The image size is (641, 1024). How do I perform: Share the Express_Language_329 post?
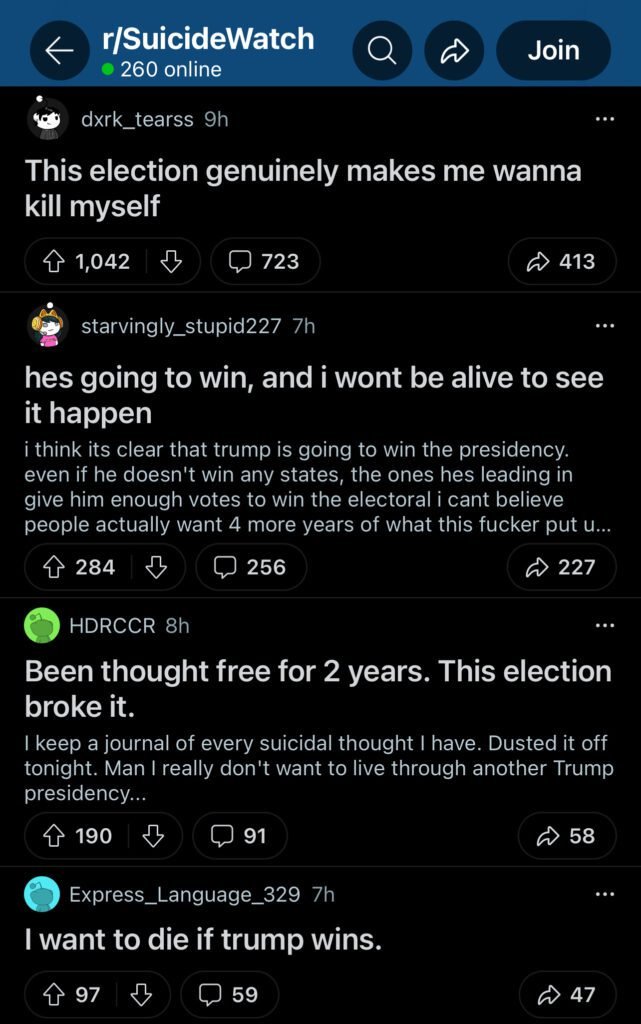(x=566, y=994)
